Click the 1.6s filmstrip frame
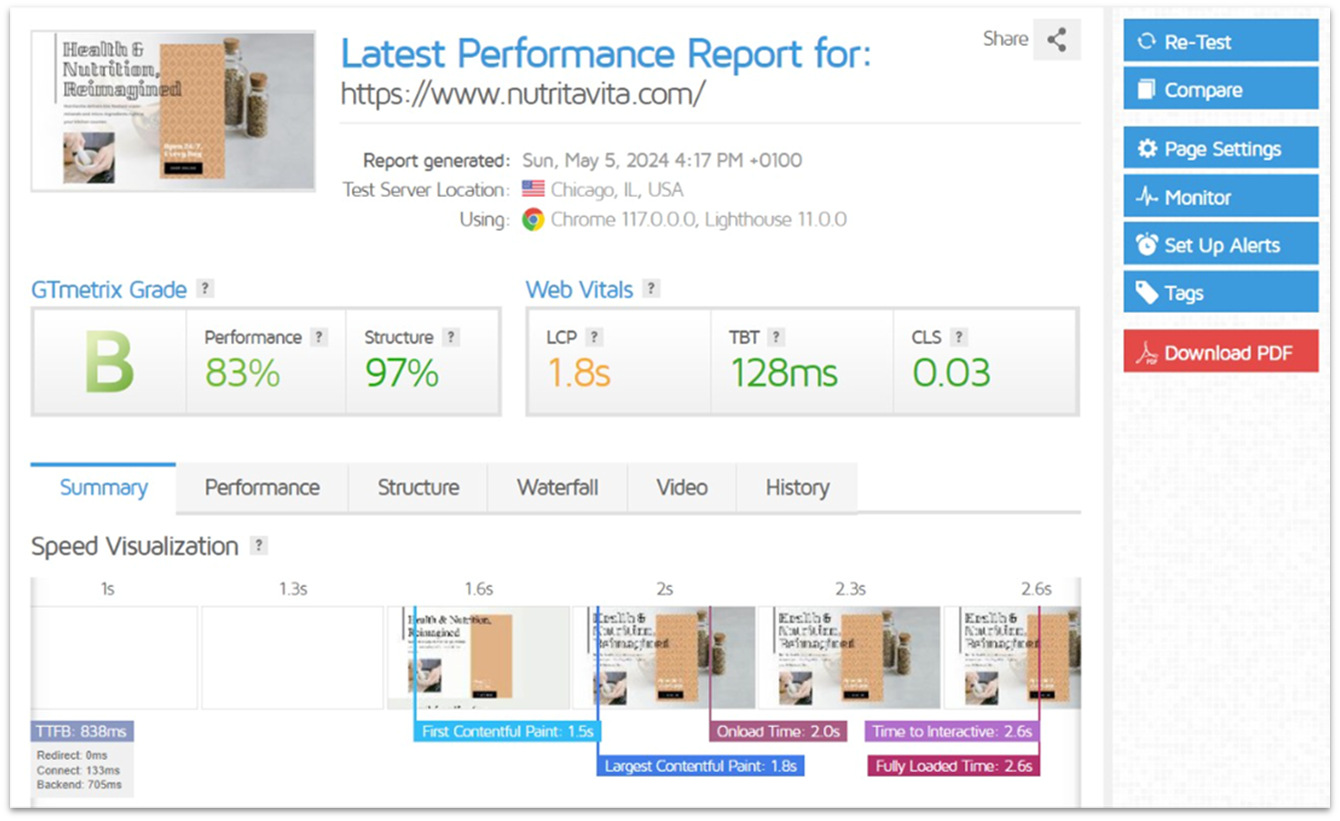 (478, 657)
